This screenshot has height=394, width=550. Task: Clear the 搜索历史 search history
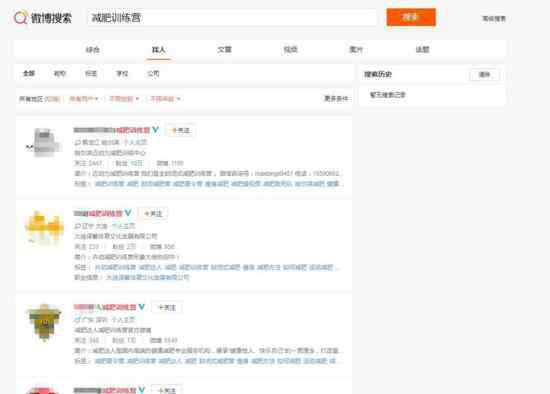(x=484, y=74)
